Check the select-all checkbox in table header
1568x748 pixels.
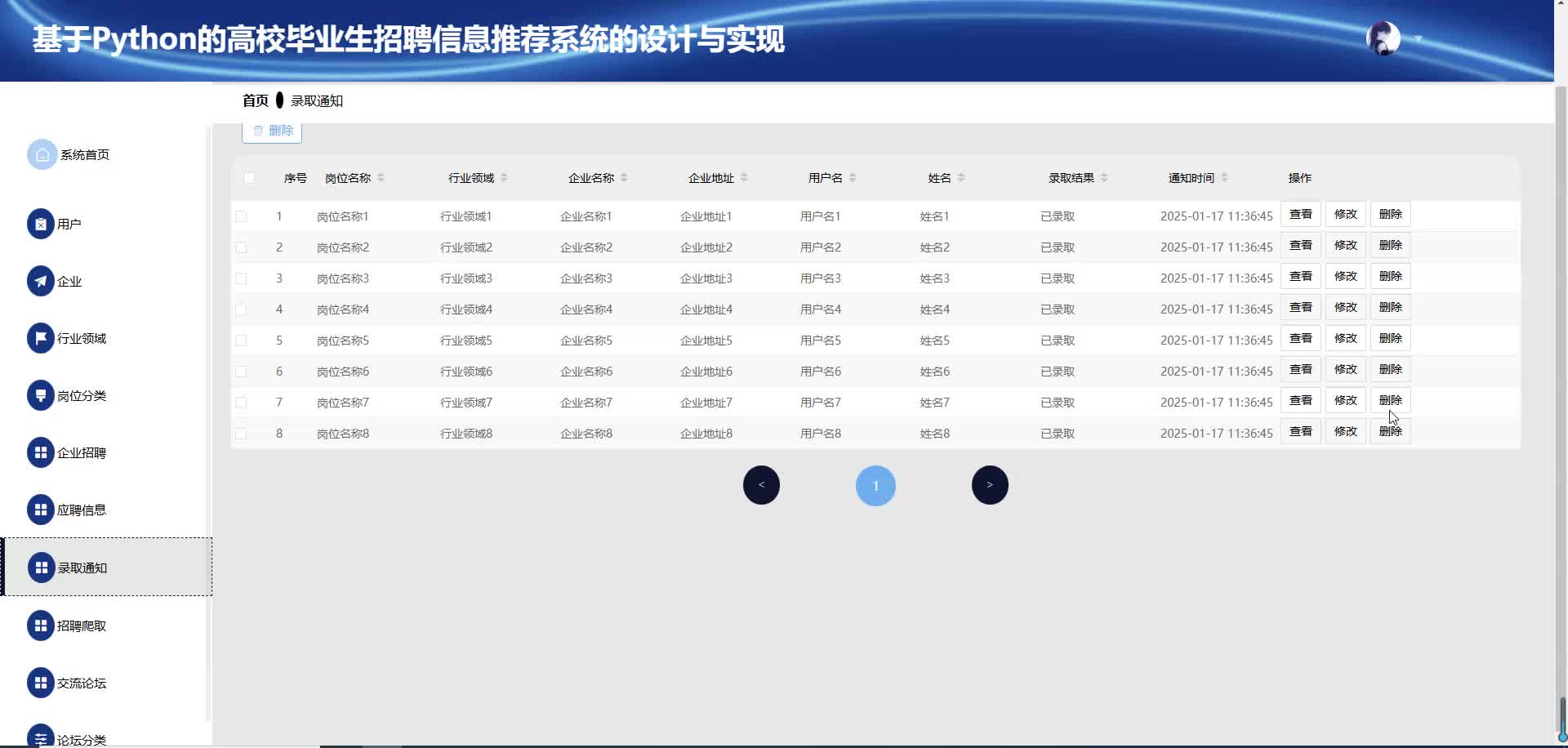click(x=250, y=178)
